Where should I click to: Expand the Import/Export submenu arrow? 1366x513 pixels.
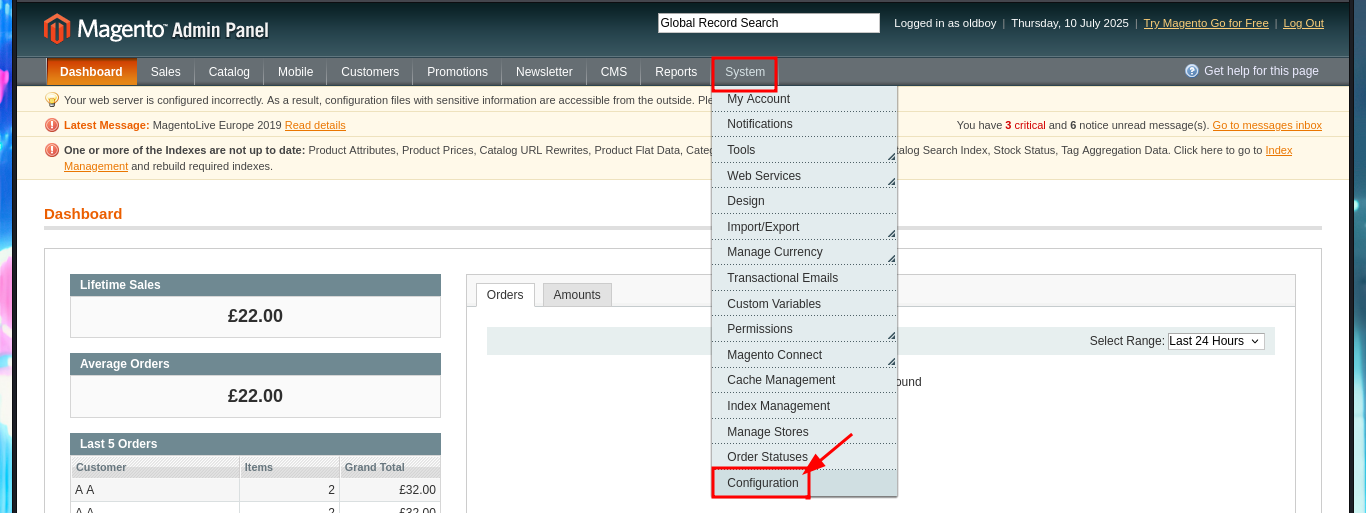pos(891,233)
